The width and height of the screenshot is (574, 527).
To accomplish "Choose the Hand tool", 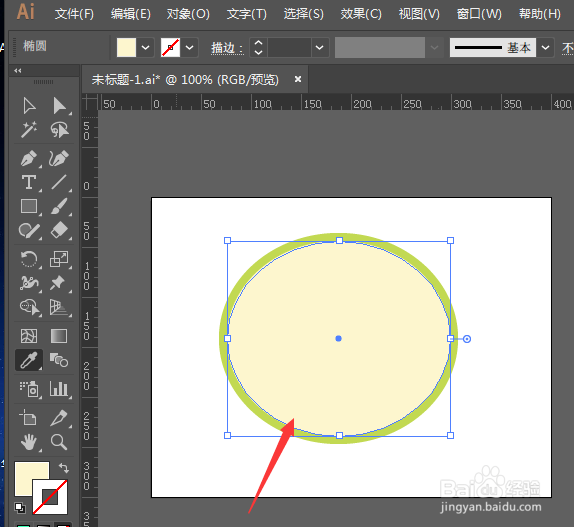I will [29, 442].
